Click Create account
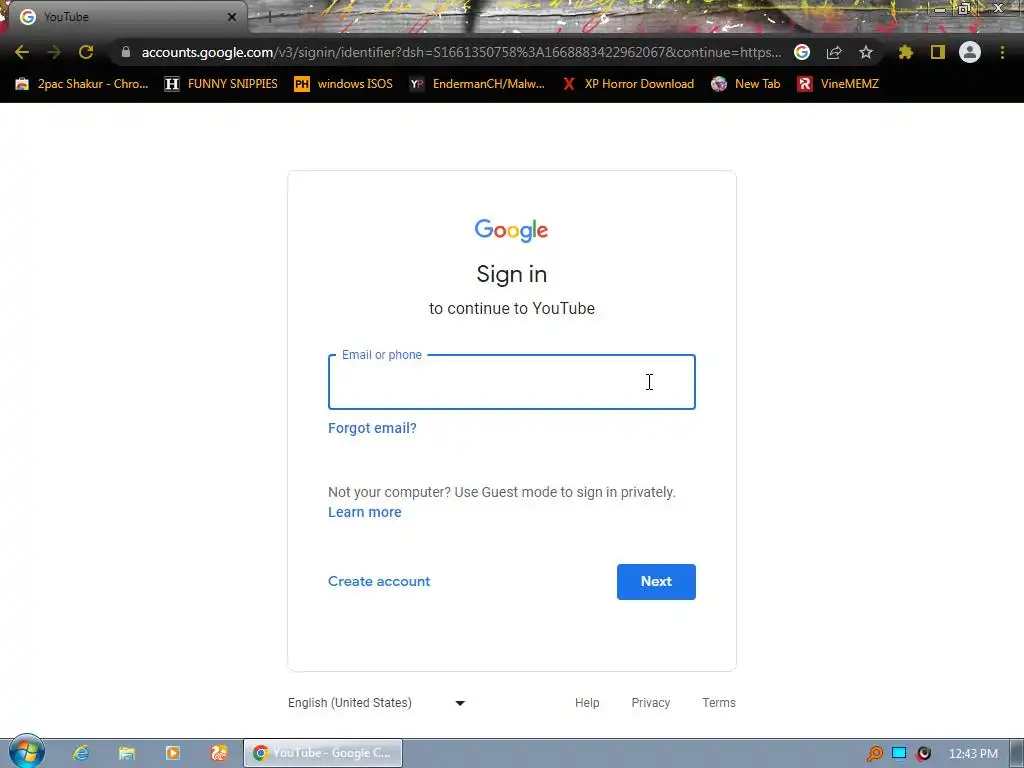 coord(379,581)
